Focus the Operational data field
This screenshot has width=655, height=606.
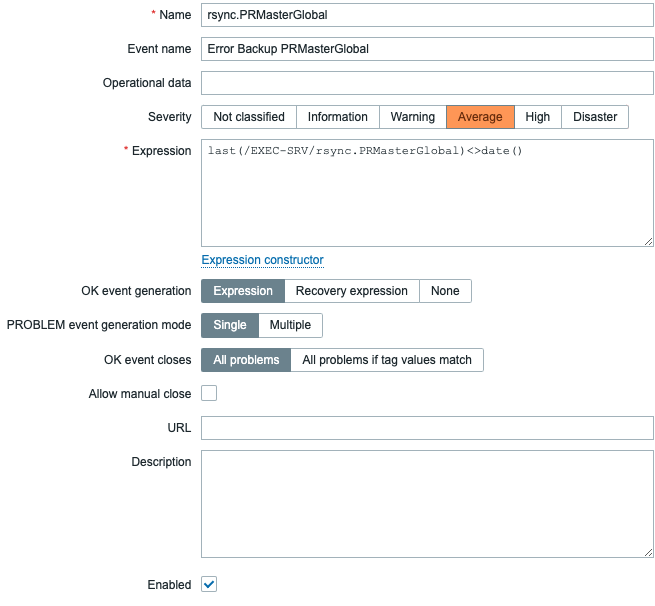point(427,83)
